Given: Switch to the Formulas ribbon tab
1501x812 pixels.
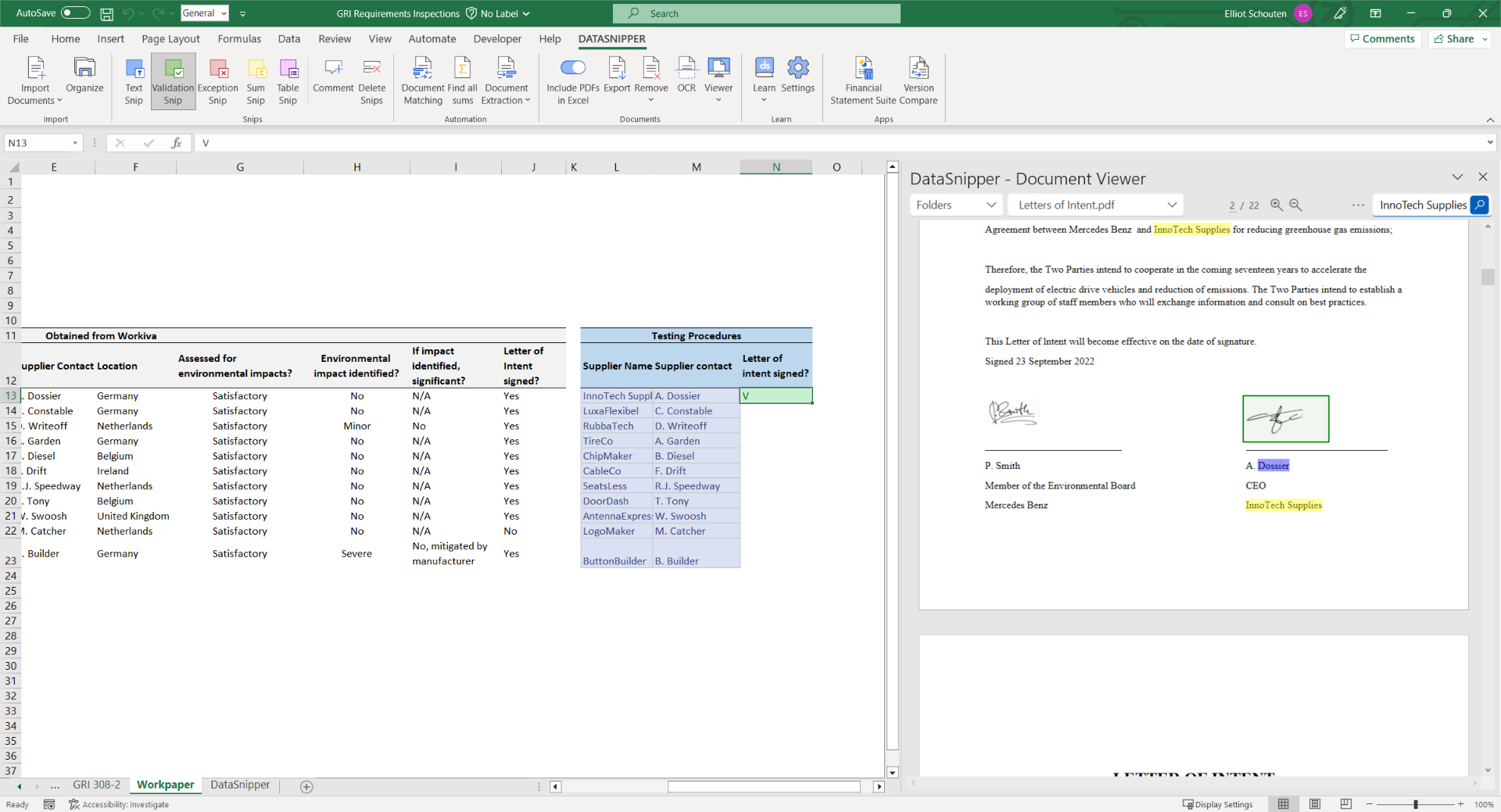Looking at the screenshot, I should [239, 39].
